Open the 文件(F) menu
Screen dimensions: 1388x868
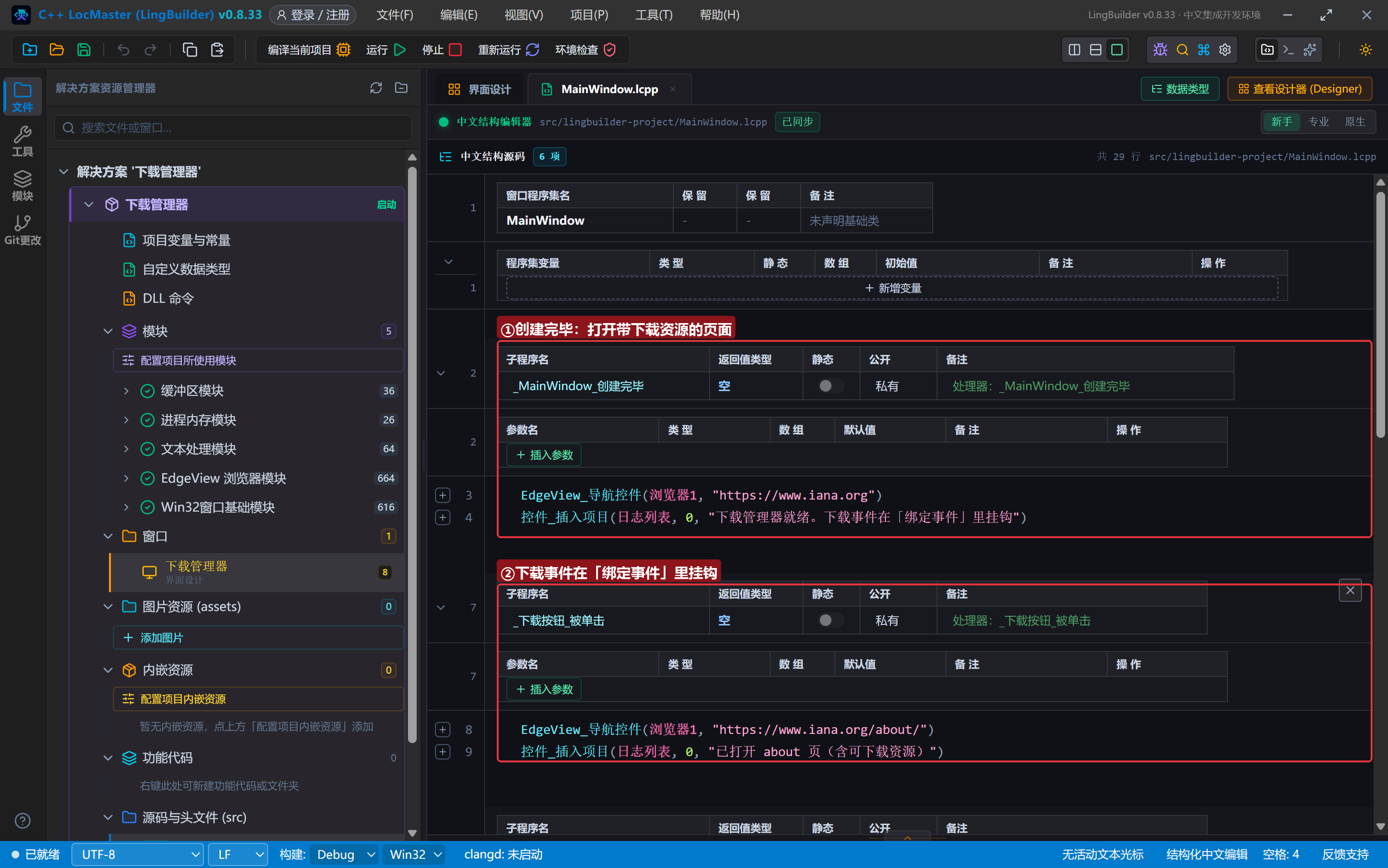coord(395,15)
